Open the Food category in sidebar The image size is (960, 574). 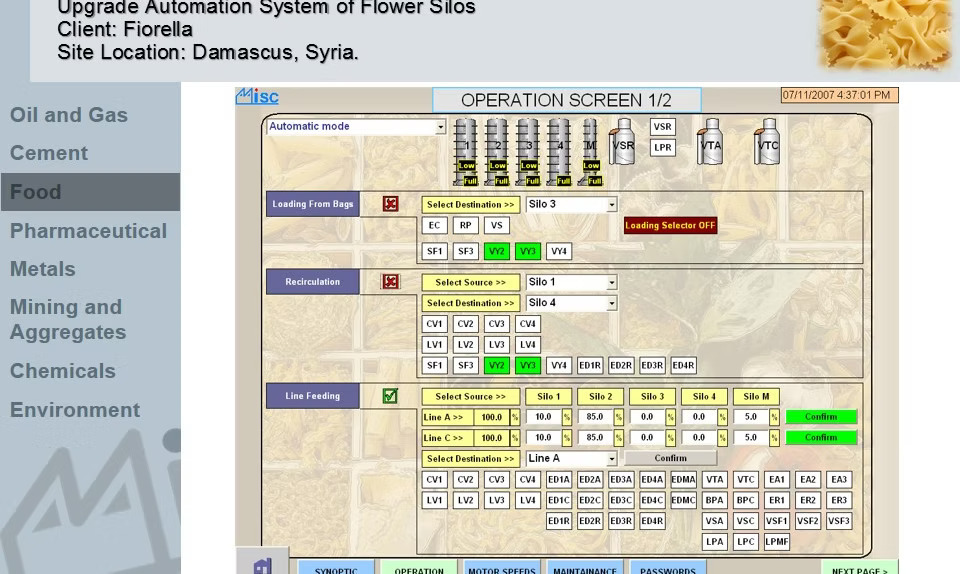coord(36,192)
